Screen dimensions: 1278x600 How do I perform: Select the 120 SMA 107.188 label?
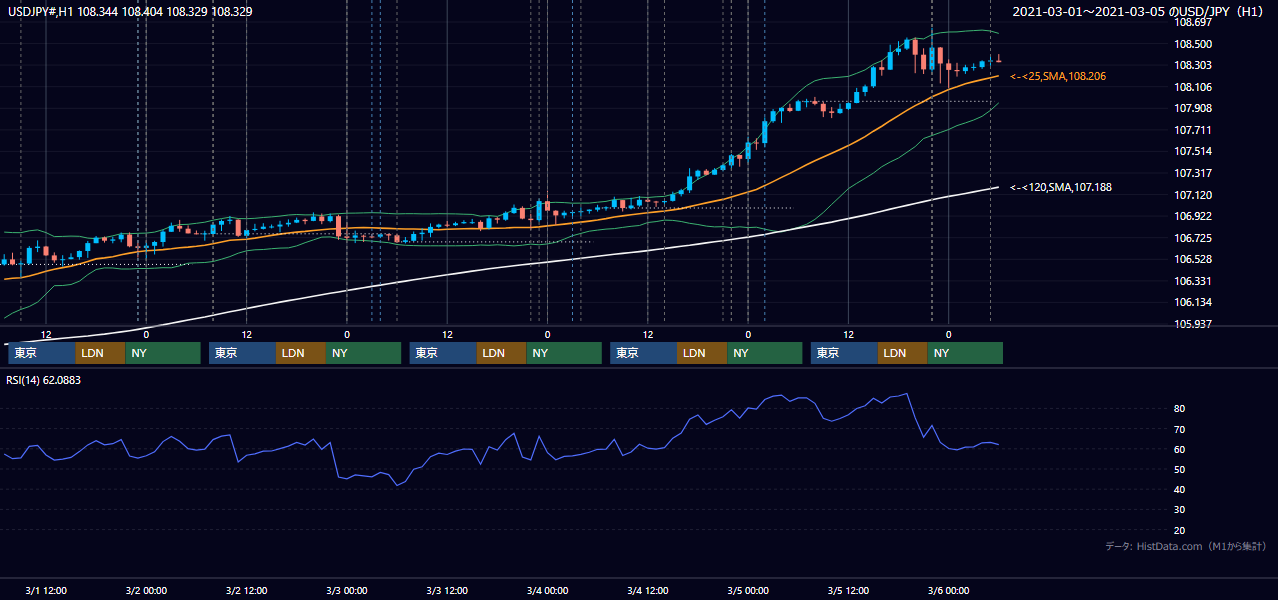[1061, 187]
